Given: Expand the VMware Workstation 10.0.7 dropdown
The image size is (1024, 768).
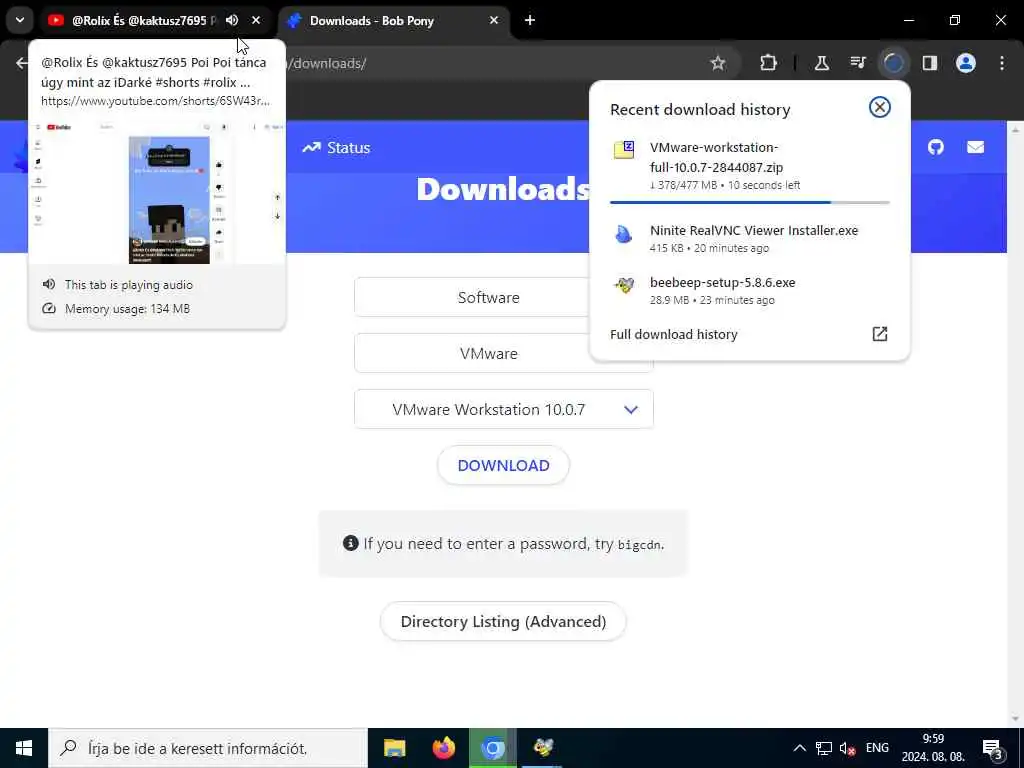Looking at the screenshot, I should [504, 409].
